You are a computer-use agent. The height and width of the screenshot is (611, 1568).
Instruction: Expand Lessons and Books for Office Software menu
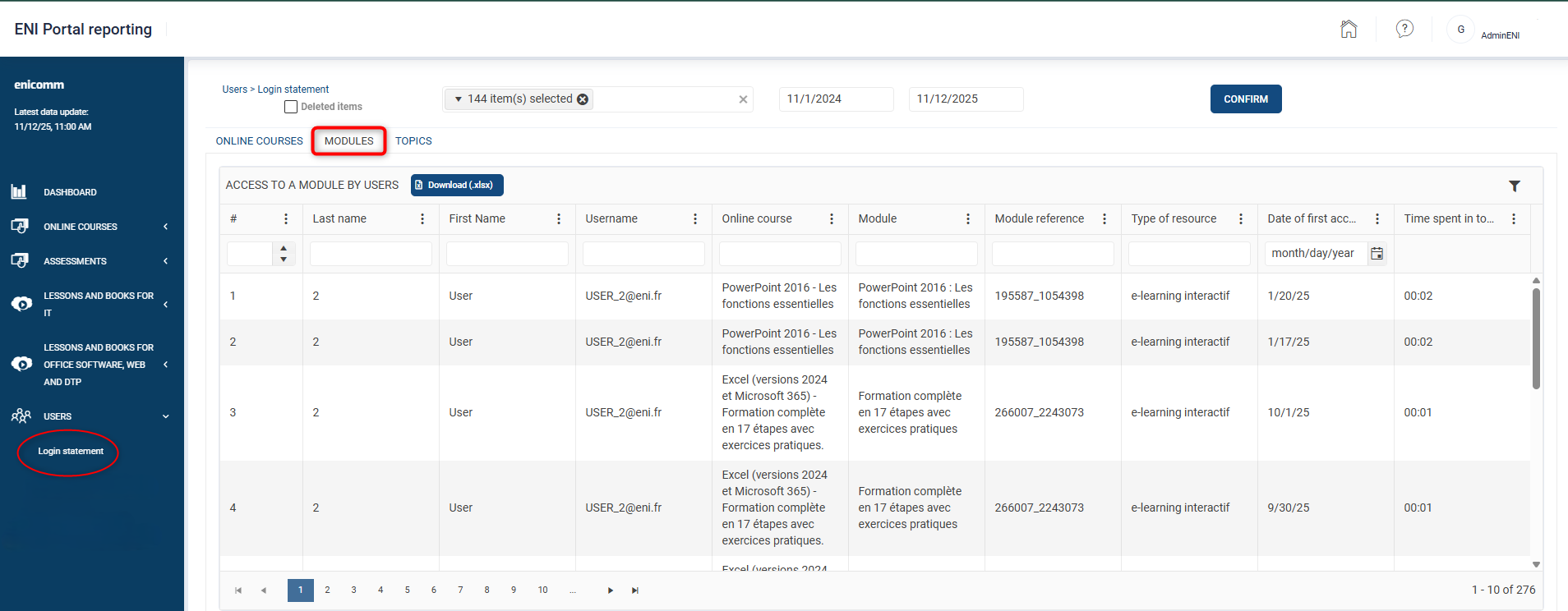[166, 365]
